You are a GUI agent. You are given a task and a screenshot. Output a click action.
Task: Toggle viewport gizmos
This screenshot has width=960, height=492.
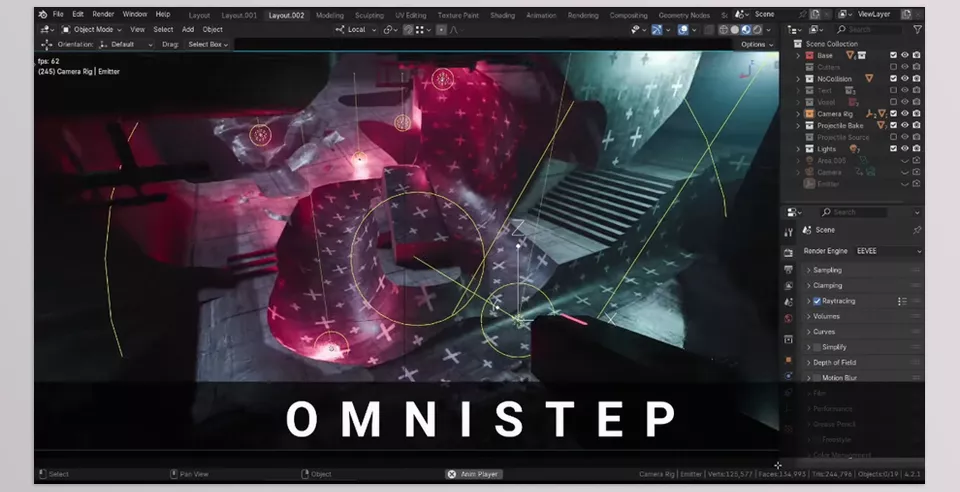click(656, 29)
